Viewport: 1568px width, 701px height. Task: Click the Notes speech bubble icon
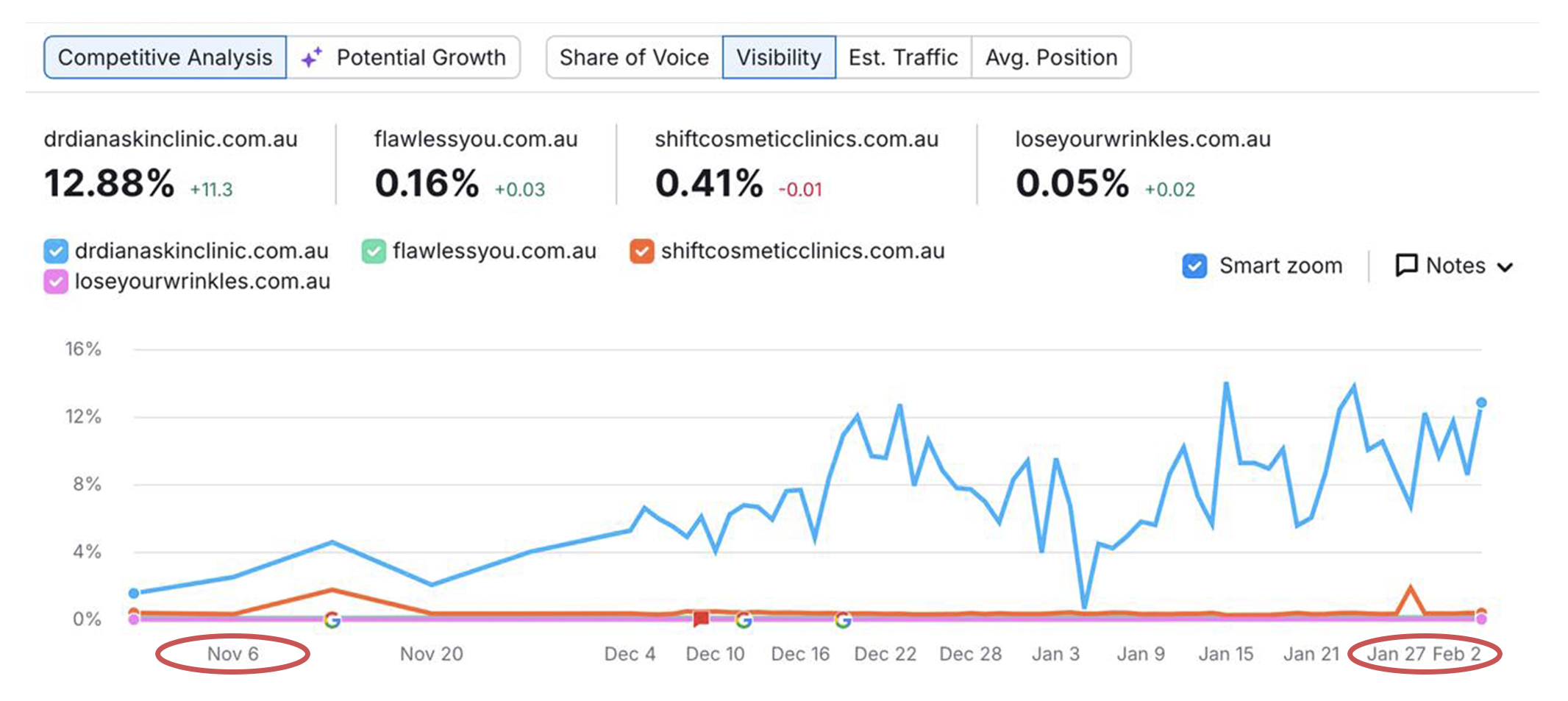(x=1406, y=266)
